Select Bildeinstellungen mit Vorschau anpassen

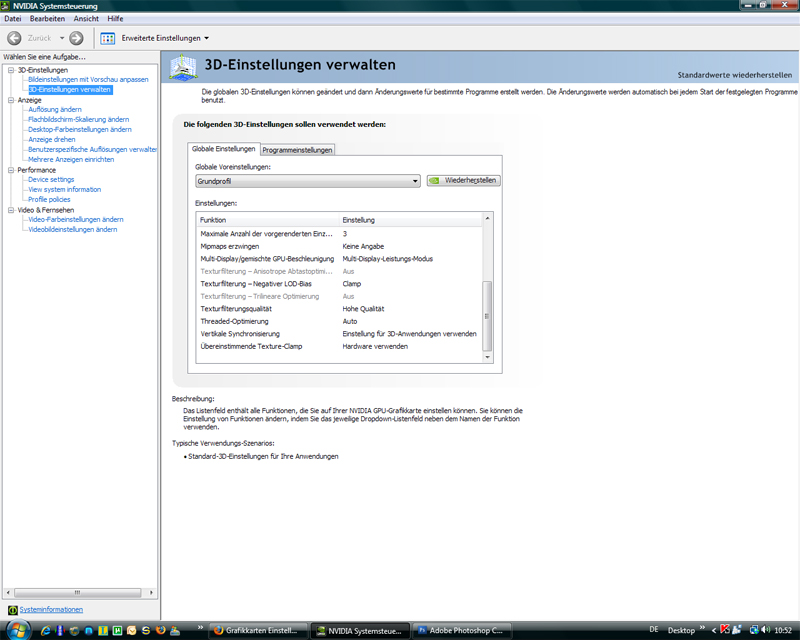(x=88, y=80)
